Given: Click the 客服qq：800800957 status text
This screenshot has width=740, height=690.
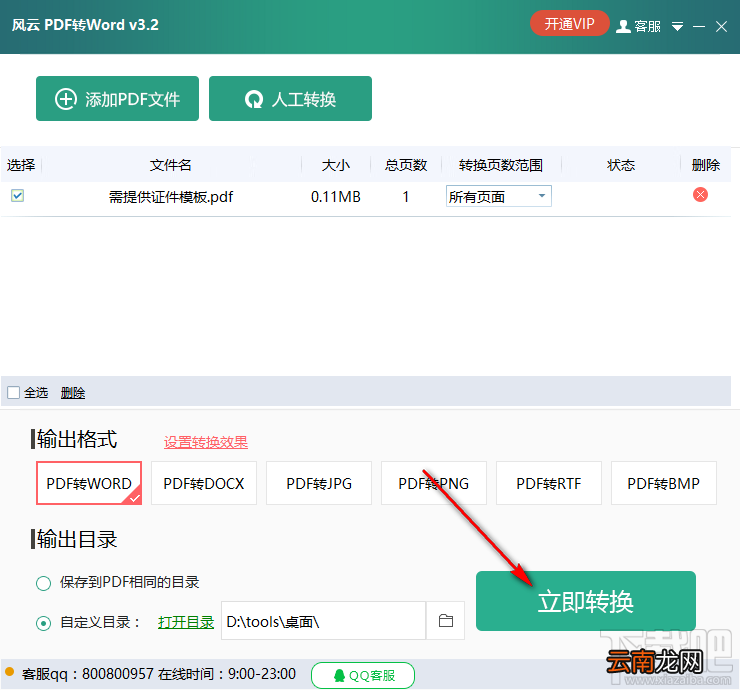Looking at the screenshot, I should [88, 674].
